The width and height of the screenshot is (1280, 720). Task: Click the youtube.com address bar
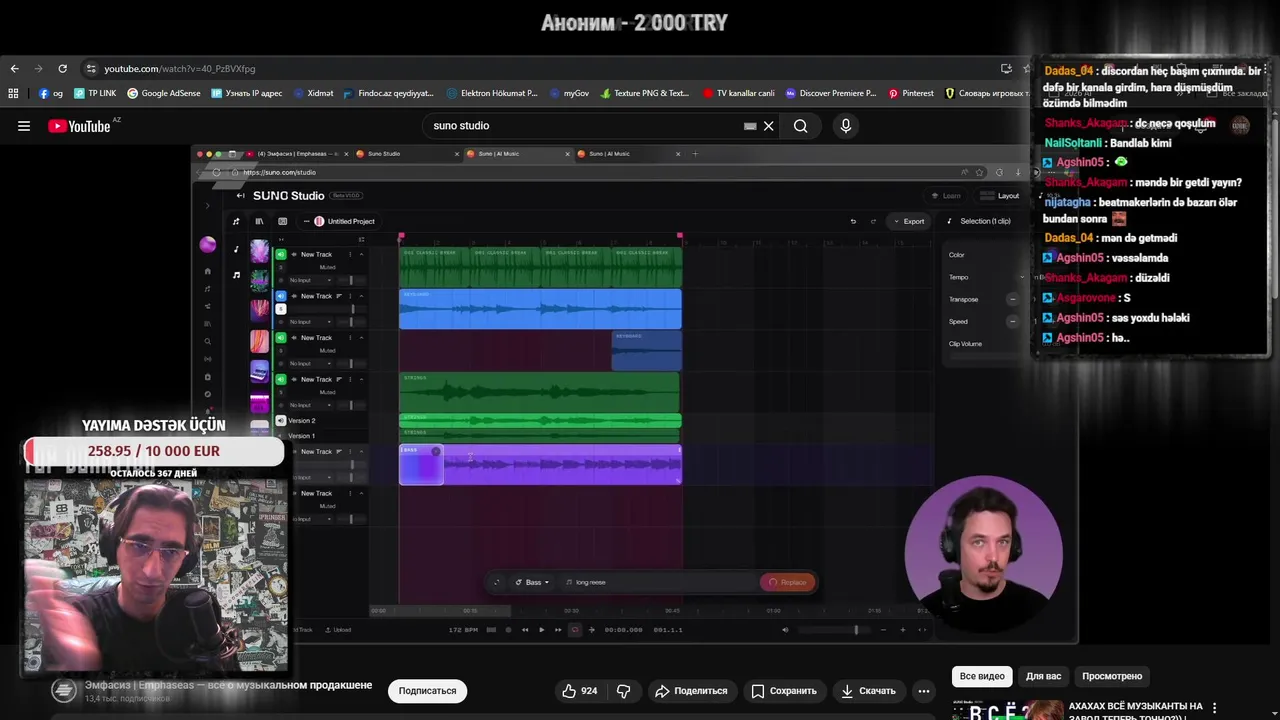click(x=540, y=69)
